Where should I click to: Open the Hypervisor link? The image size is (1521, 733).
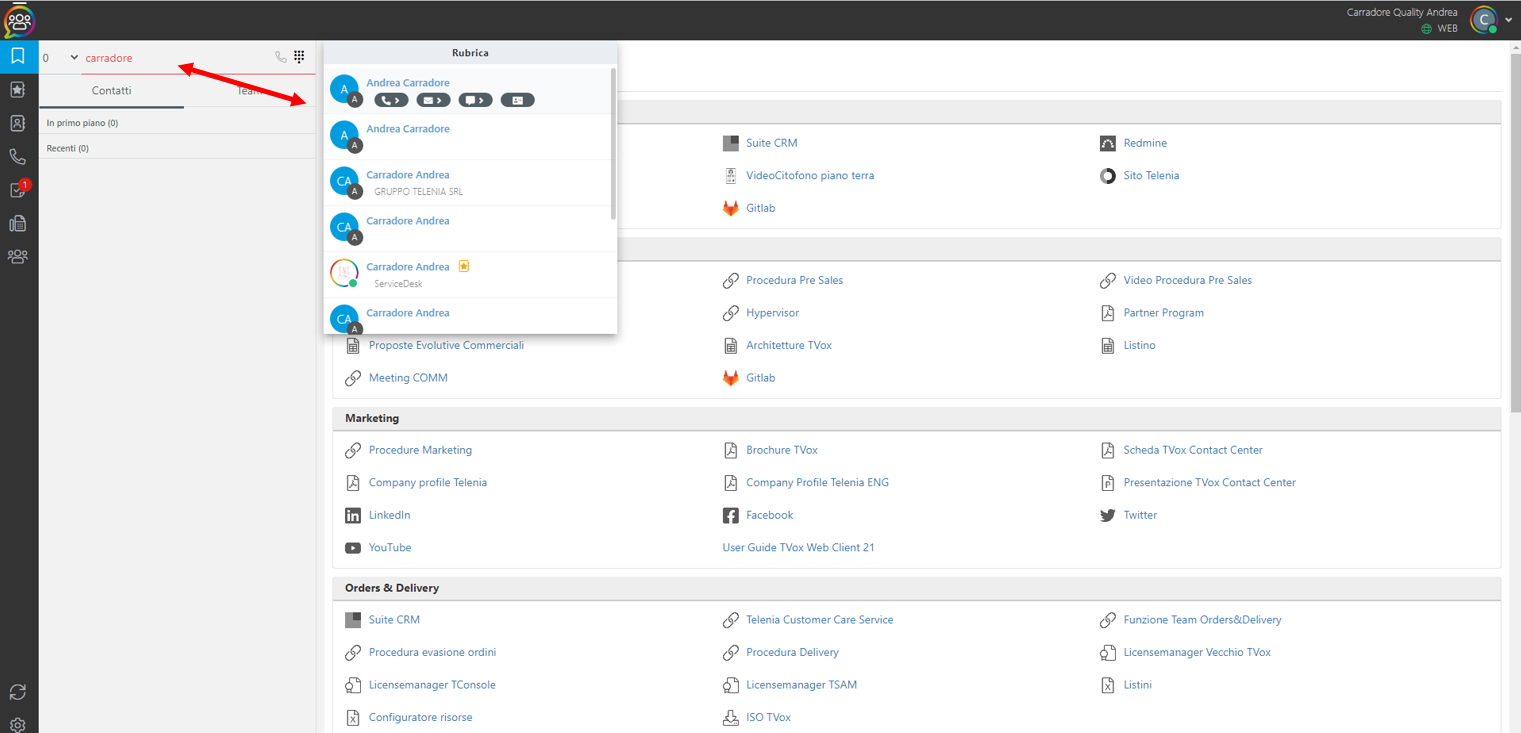(x=772, y=313)
